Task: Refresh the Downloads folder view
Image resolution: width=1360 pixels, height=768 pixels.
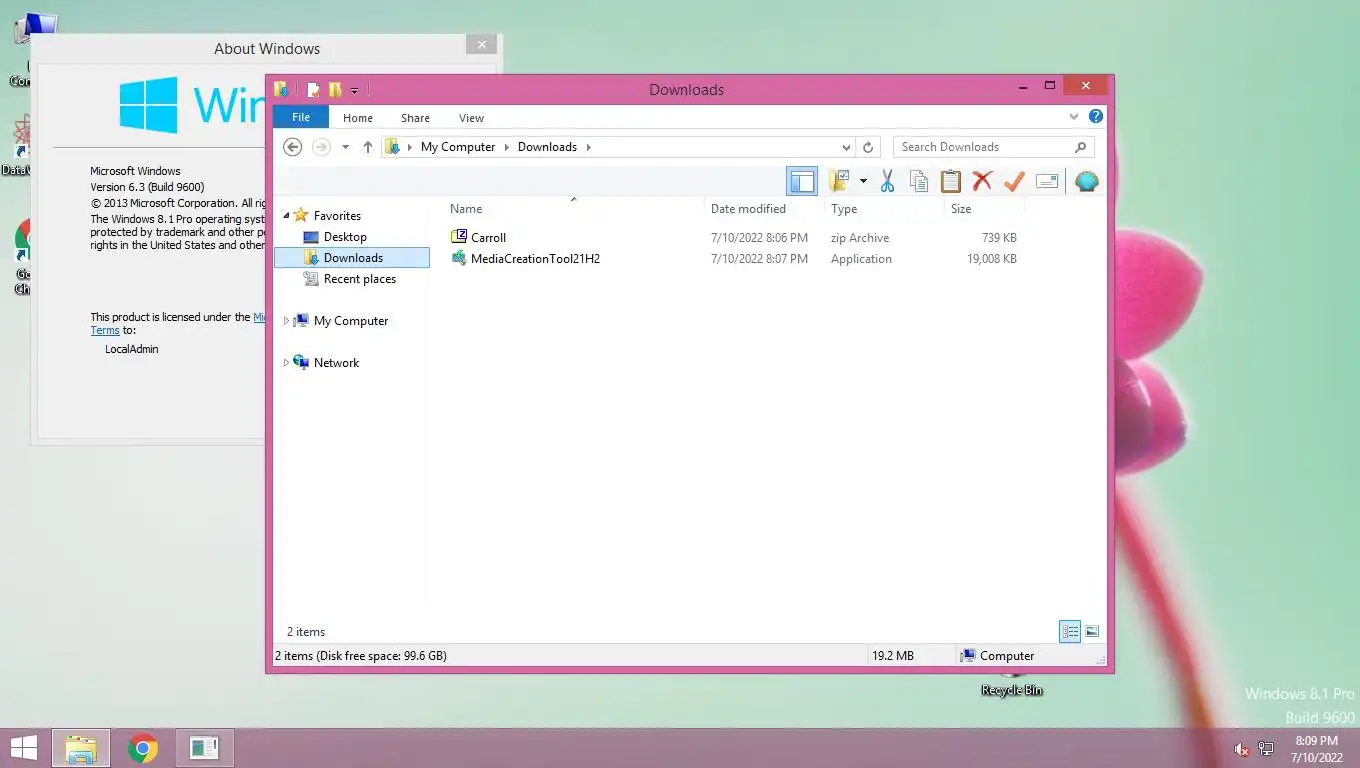Action: [x=868, y=147]
